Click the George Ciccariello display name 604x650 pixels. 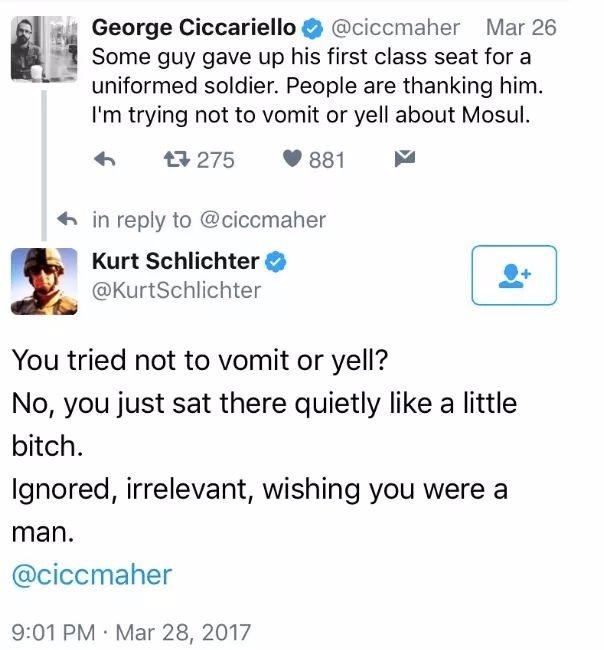194,27
